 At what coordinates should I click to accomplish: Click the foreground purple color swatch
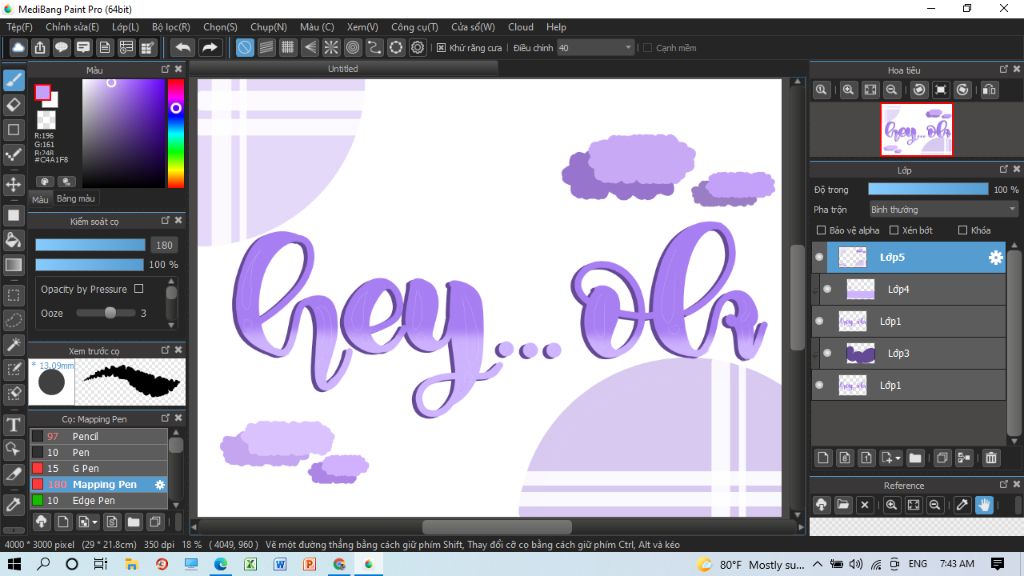[x=42, y=92]
